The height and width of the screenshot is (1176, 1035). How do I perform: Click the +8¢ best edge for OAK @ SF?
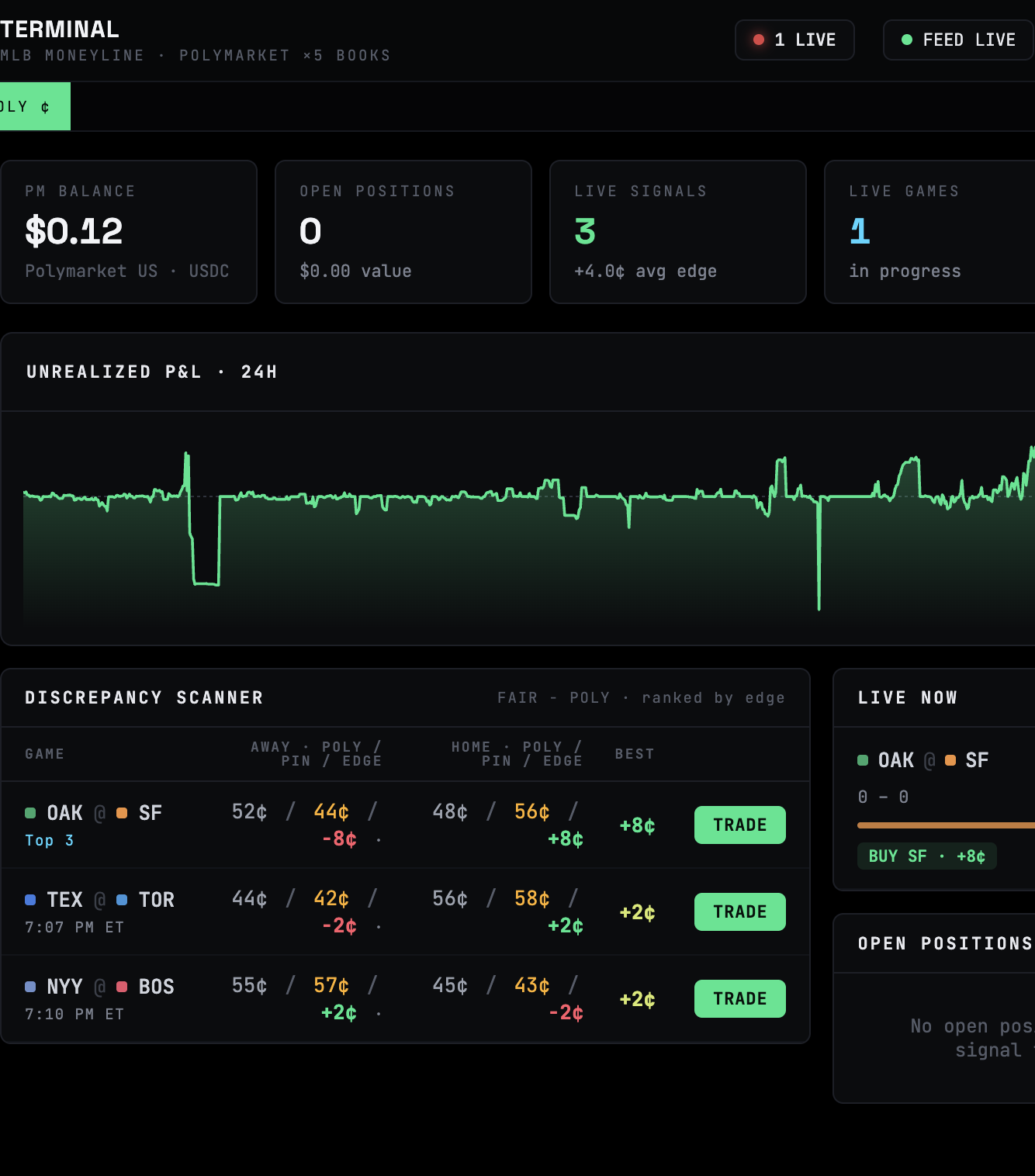[x=637, y=825]
